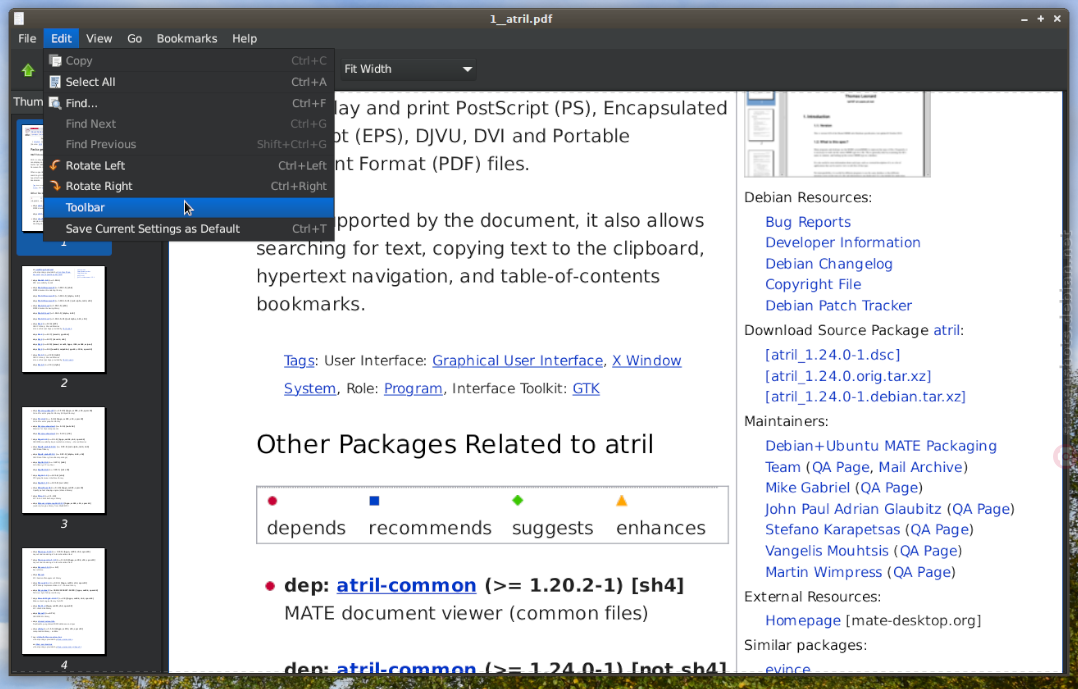Image resolution: width=1078 pixels, height=689 pixels.
Task: Click the red depends legend dot
Action: 272,501
